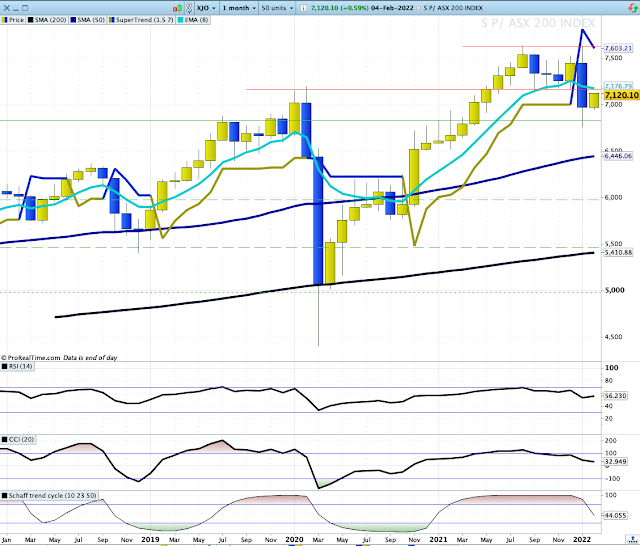
Task: Click the tall yellow November 2020 candlestick
Action: coord(414,177)
